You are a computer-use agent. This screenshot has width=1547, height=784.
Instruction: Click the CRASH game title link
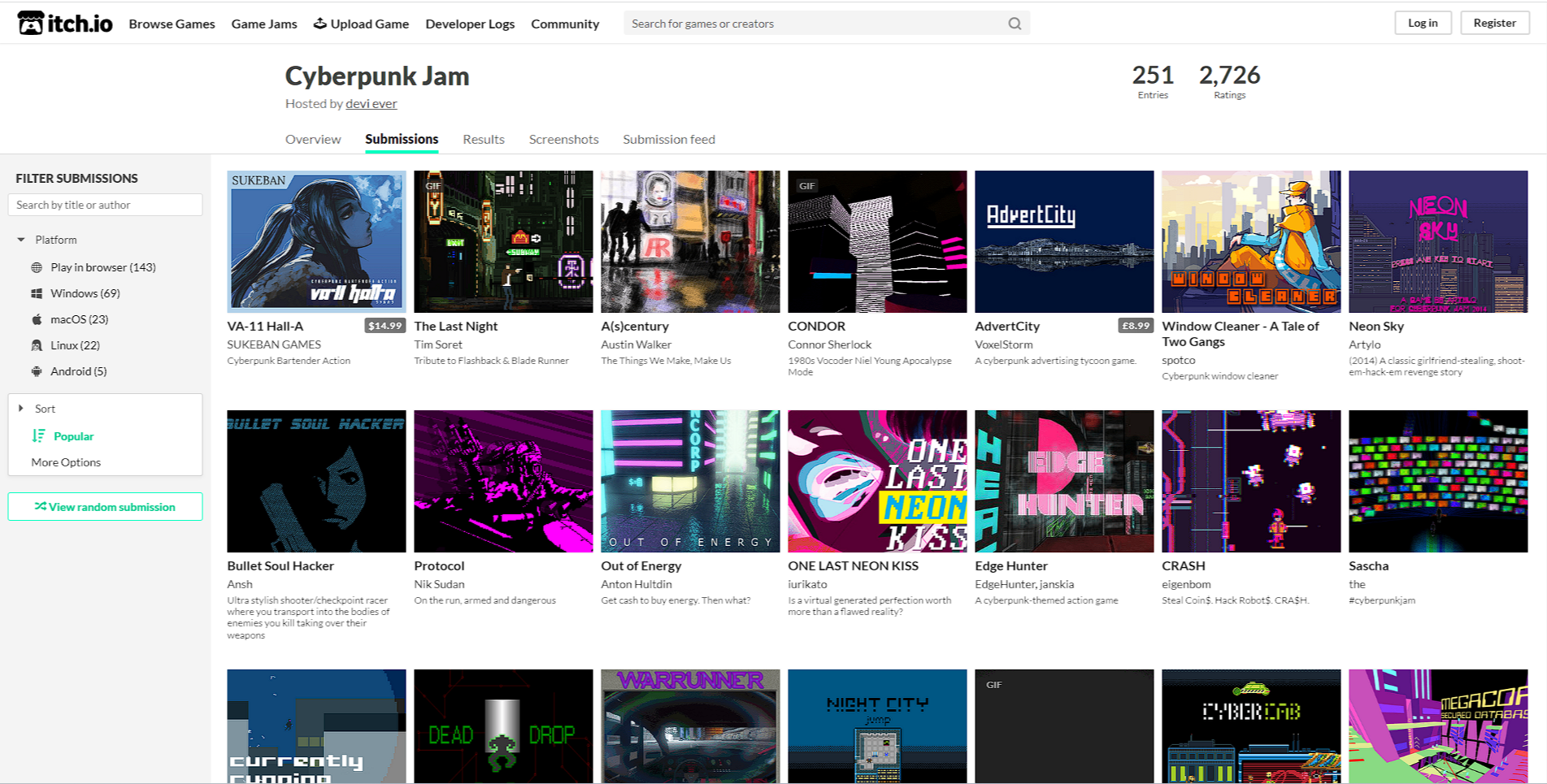pyautogui.click(x=1184, y=565)
